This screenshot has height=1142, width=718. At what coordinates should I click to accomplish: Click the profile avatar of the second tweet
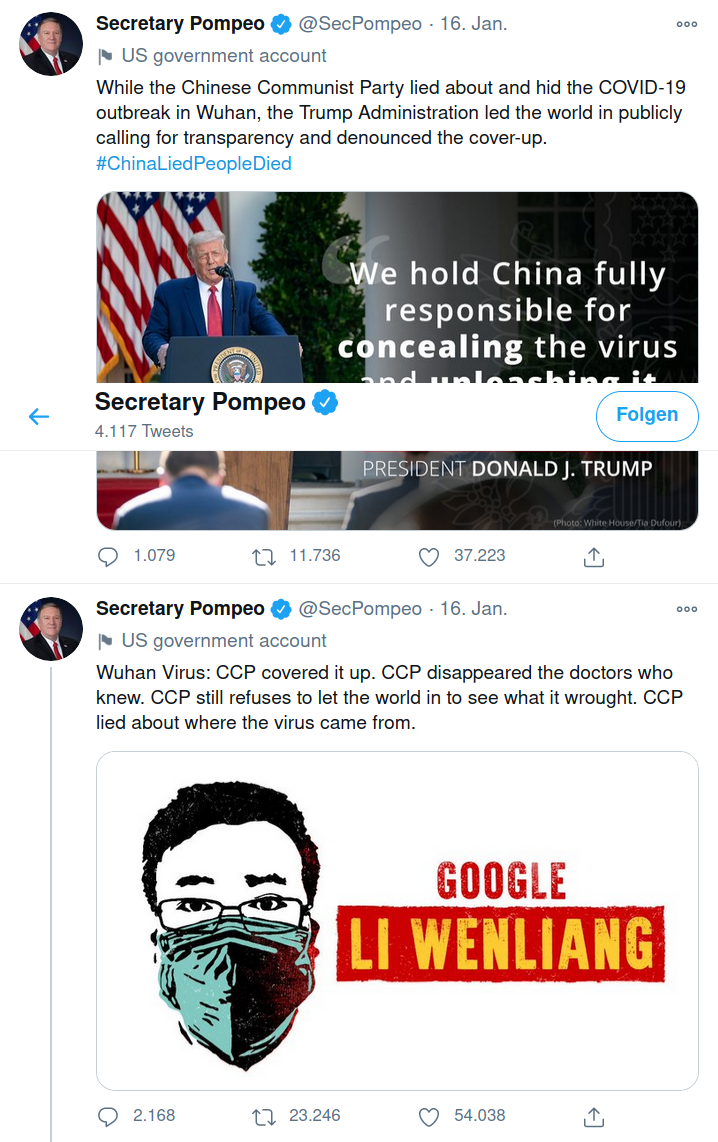51,629
